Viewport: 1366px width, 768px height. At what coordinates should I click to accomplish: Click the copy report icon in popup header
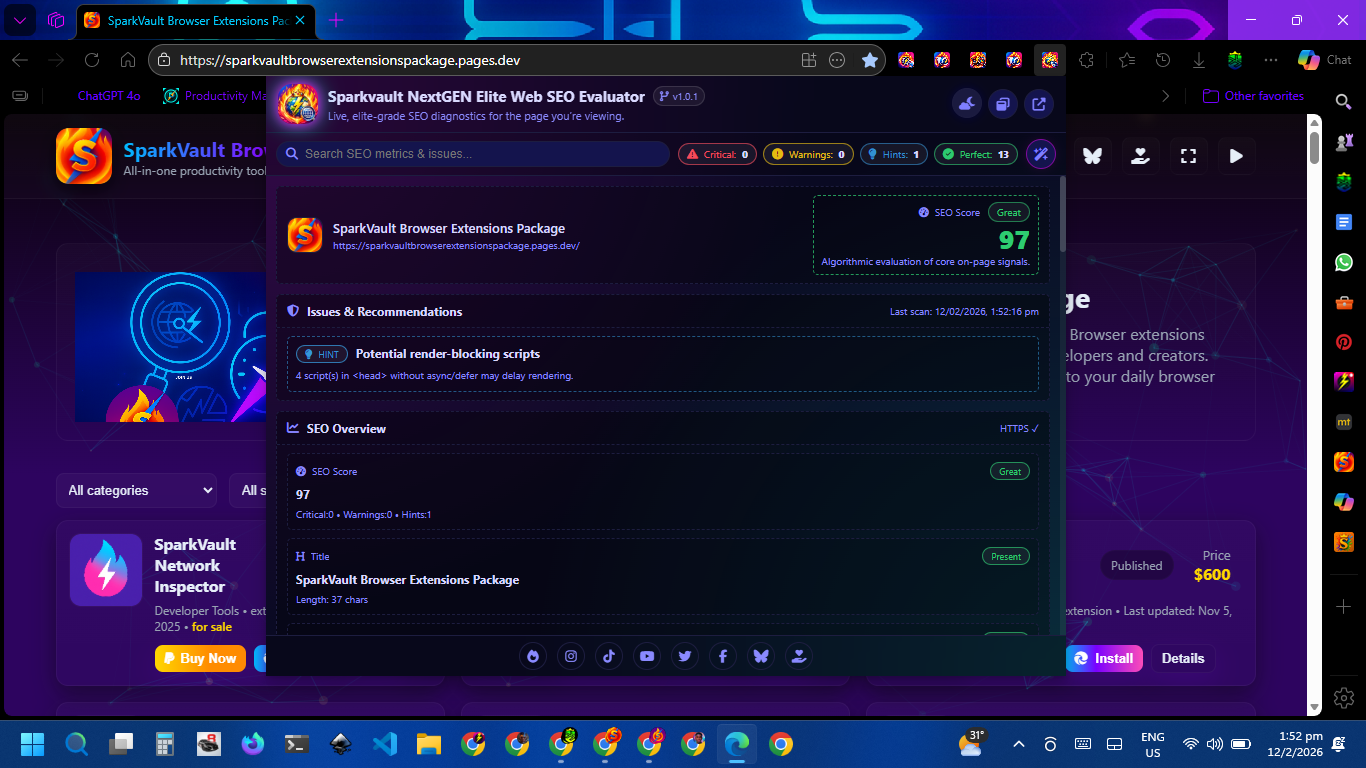(1003, 103)
